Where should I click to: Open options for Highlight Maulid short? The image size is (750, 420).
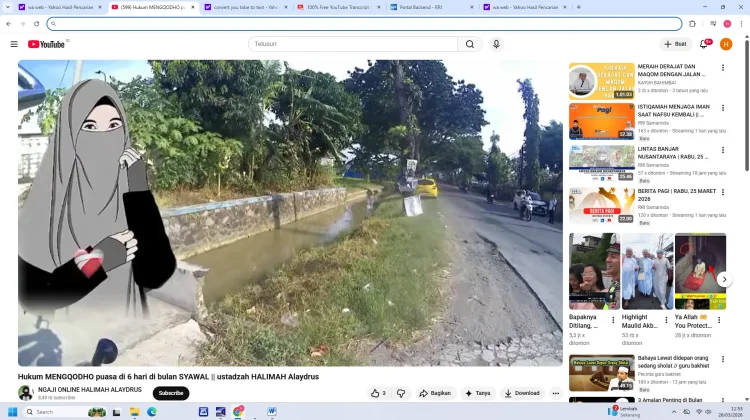click(x=666, y=320)
